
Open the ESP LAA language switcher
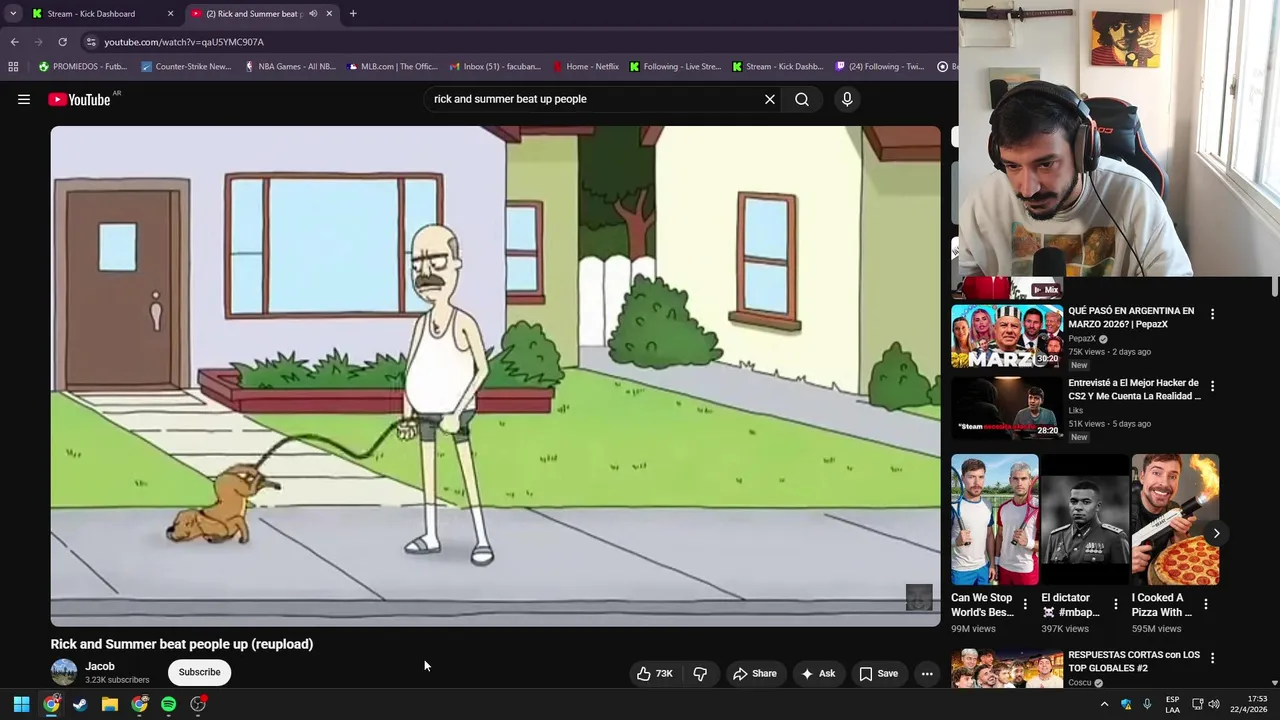[x=1172, y=704]
